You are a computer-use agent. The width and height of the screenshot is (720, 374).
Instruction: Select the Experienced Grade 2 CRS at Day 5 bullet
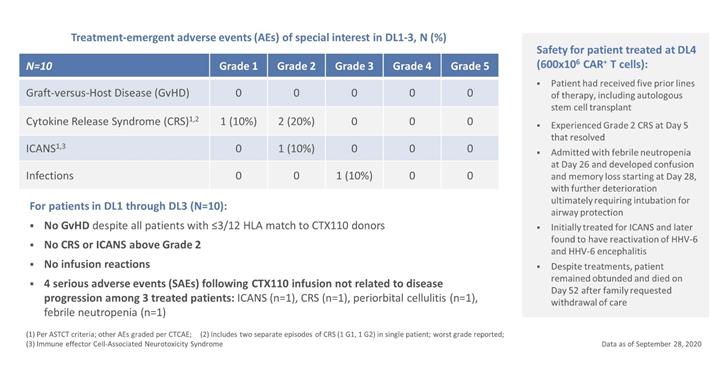(619, 131)
